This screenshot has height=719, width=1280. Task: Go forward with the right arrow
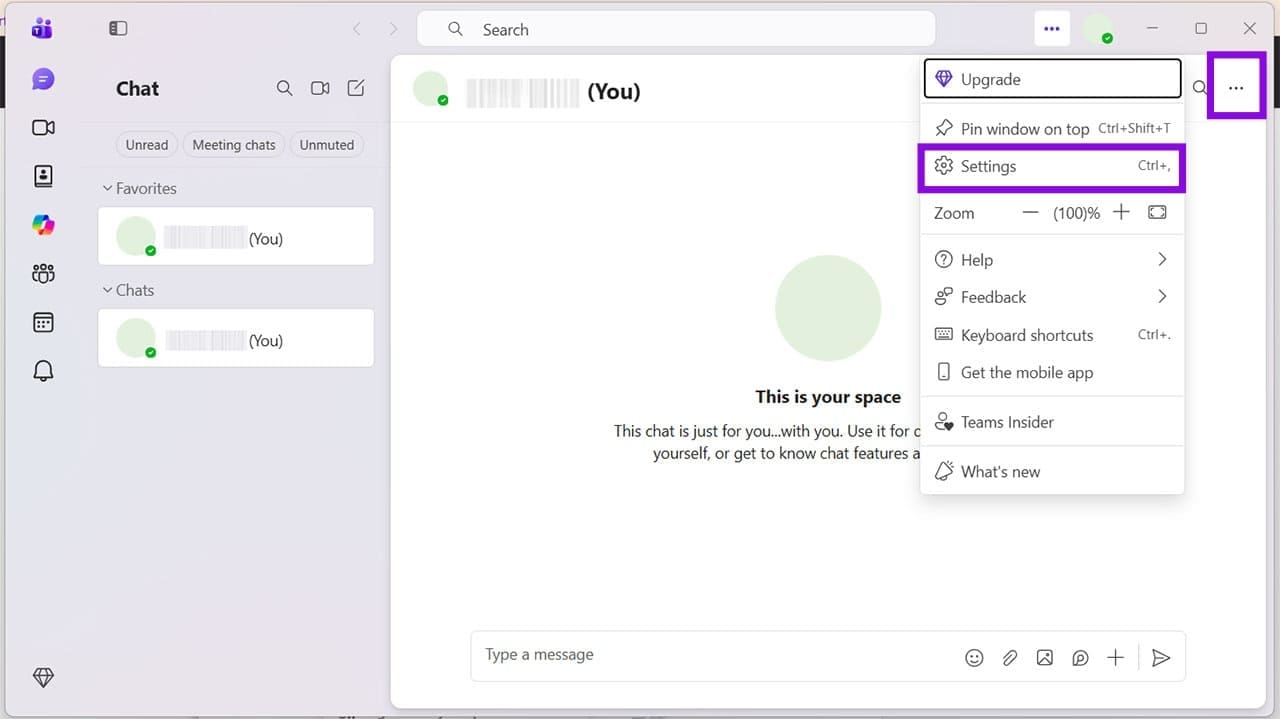[x=393, y=29]
